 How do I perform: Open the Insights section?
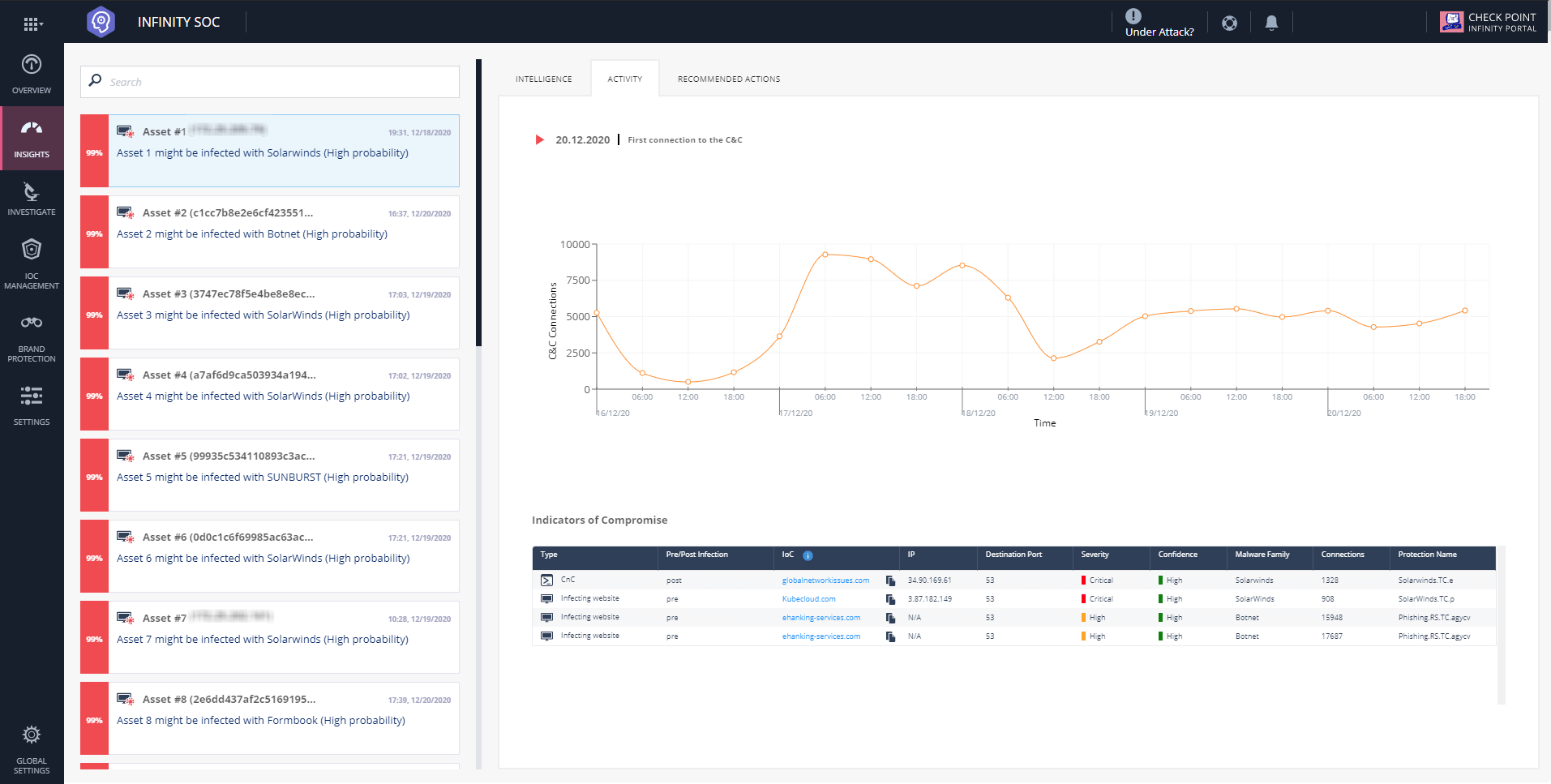(32, 139)
